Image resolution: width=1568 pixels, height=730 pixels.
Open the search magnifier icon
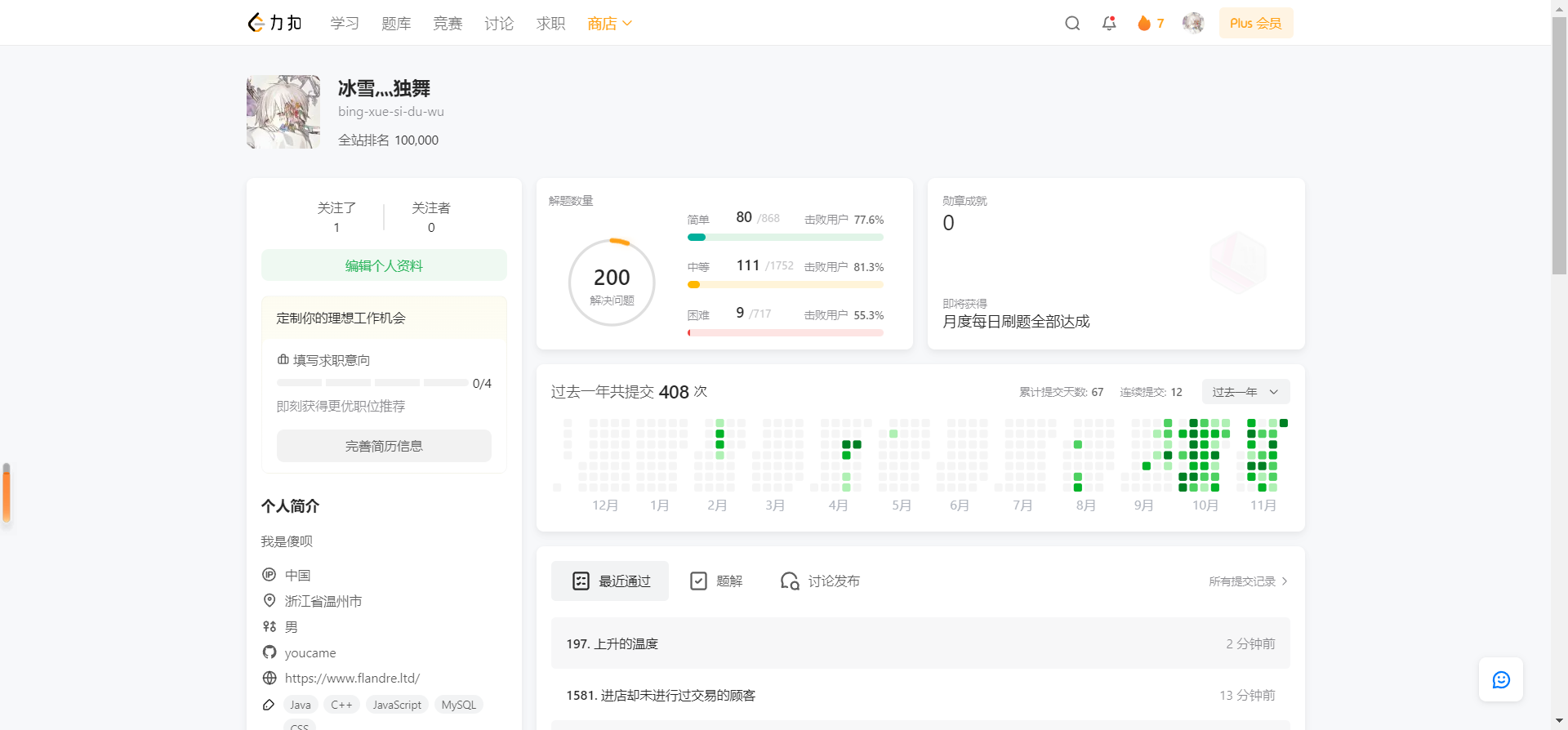pos(1072,24)
